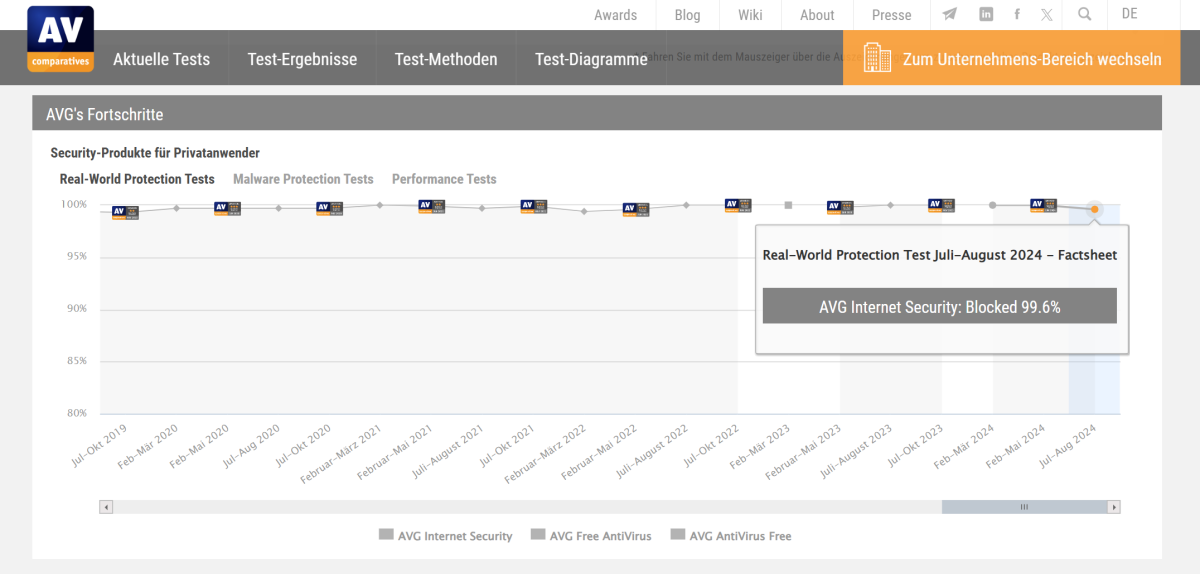Screen dimensions: 1200x574
Task: Click the diamond data point for Jul-Aug 2020
Action: pyautogui.click(x=278, y=208)
